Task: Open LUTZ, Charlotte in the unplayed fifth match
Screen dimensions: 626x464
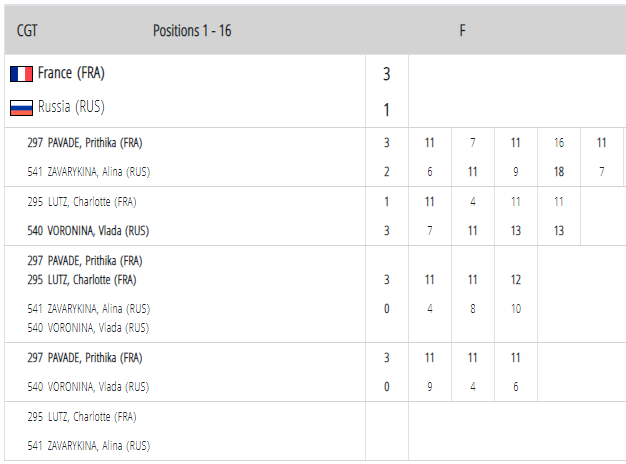Action: click(82, 417)
